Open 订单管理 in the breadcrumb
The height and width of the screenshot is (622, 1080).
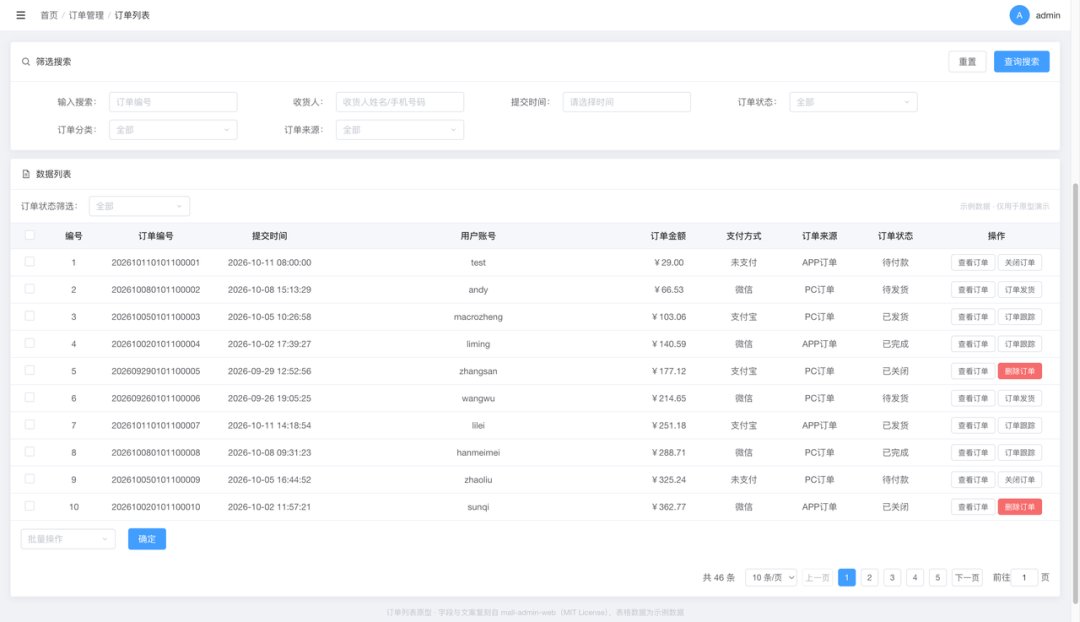coord(86,15)
